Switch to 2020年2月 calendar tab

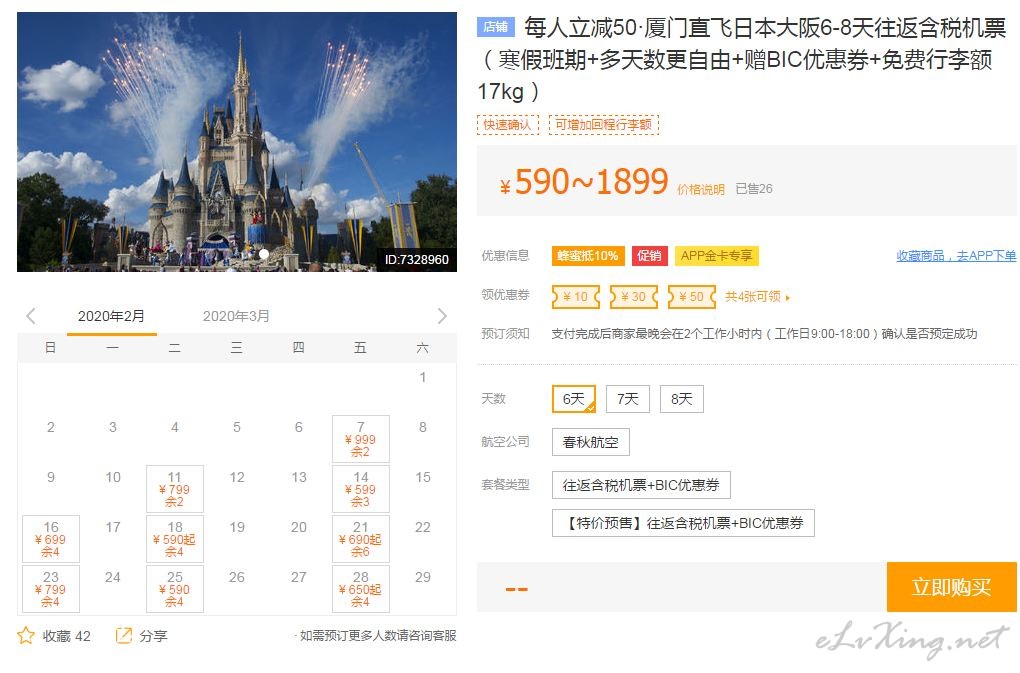pyautogui.click(x=111, y=316)
